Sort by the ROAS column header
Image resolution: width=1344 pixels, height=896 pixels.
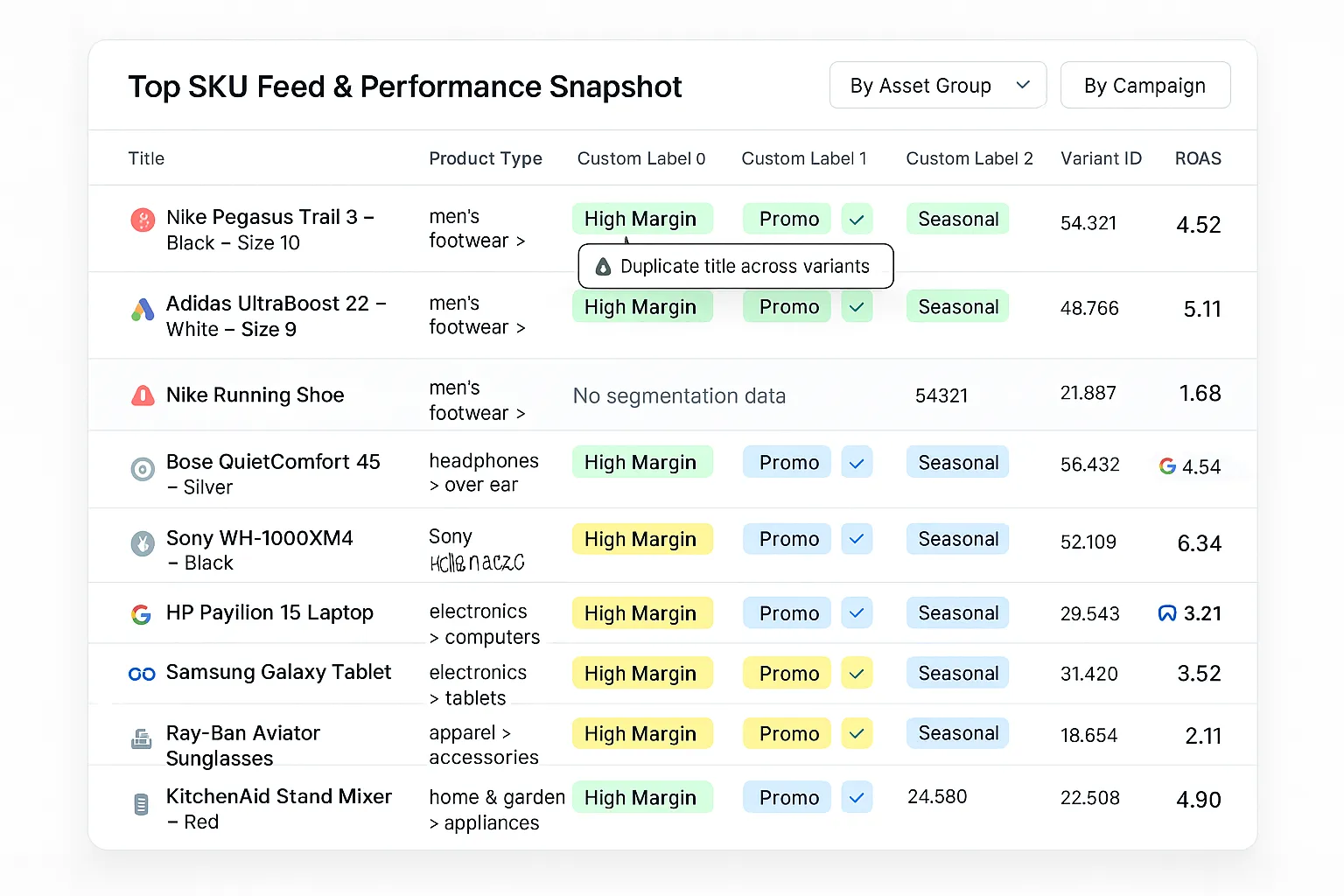pos(1198,158)
